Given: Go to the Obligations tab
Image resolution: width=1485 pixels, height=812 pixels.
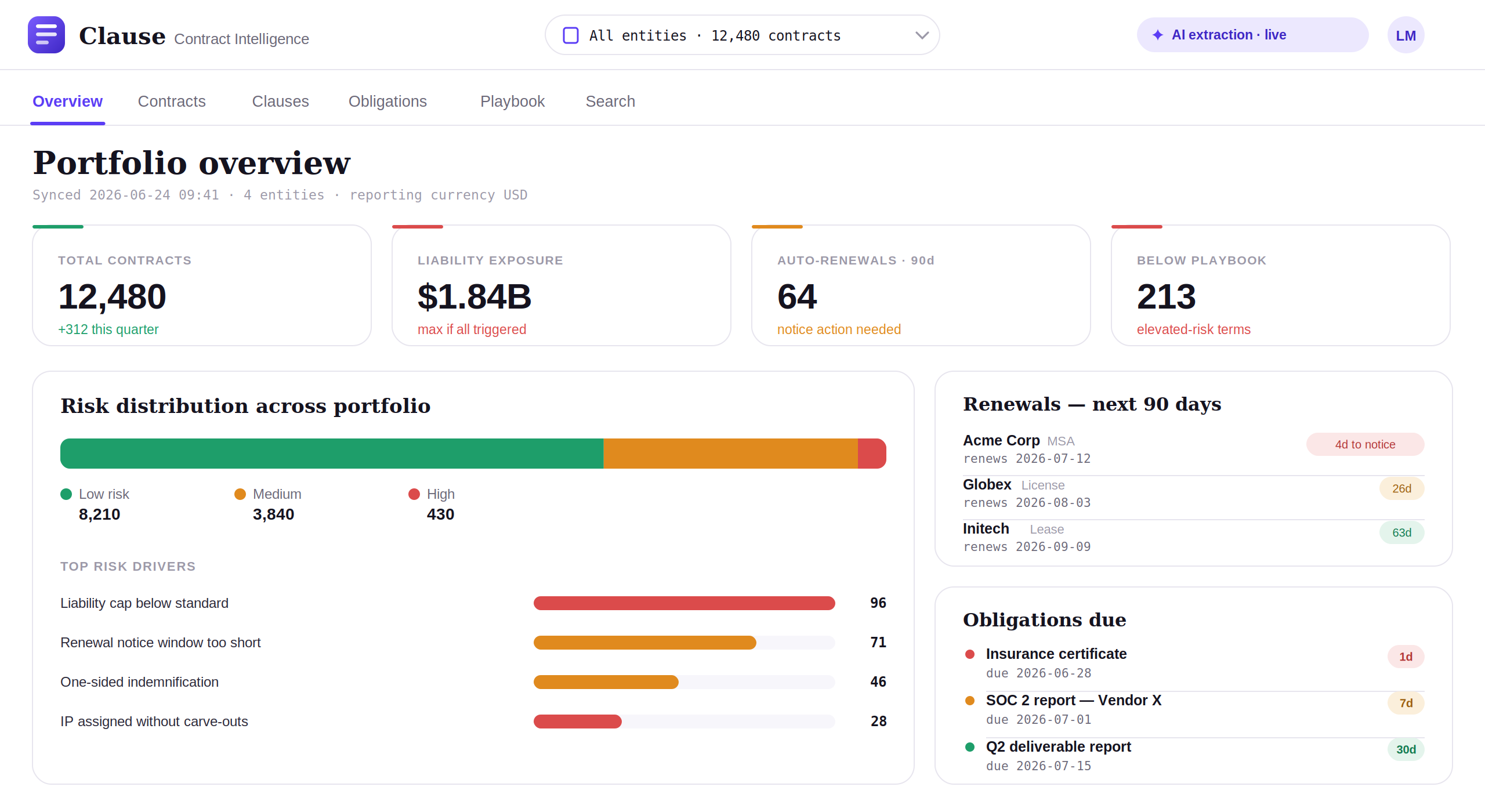Looking at the screenshot, I should [x=387, y=101].
